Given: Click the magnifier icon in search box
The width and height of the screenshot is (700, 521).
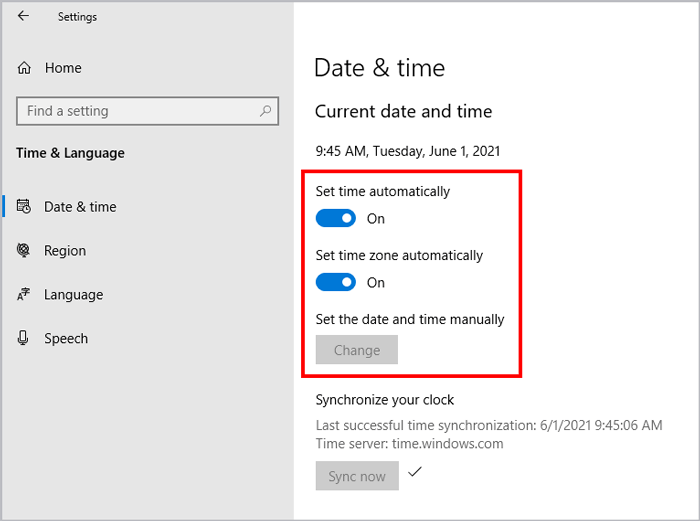Looking at the screenshot, I should click(265, 111).
